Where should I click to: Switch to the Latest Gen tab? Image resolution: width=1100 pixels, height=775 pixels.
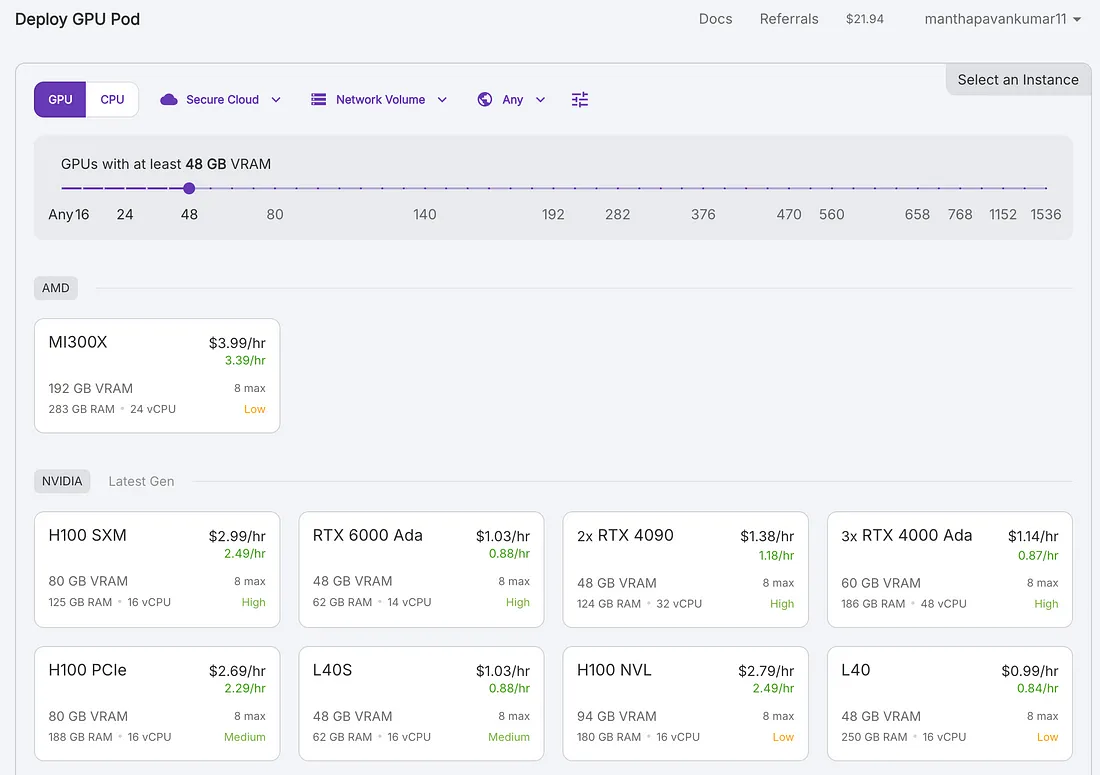coord(141,481)
